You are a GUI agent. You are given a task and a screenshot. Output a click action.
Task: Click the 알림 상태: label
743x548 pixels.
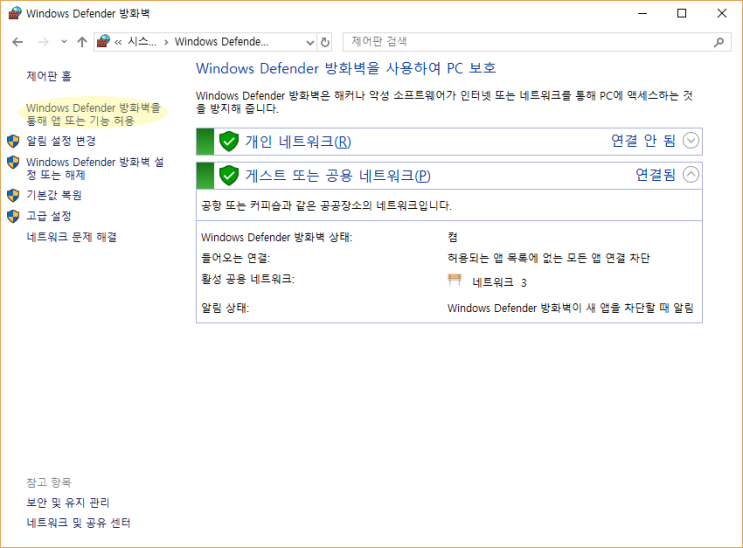tap(225, 308)
